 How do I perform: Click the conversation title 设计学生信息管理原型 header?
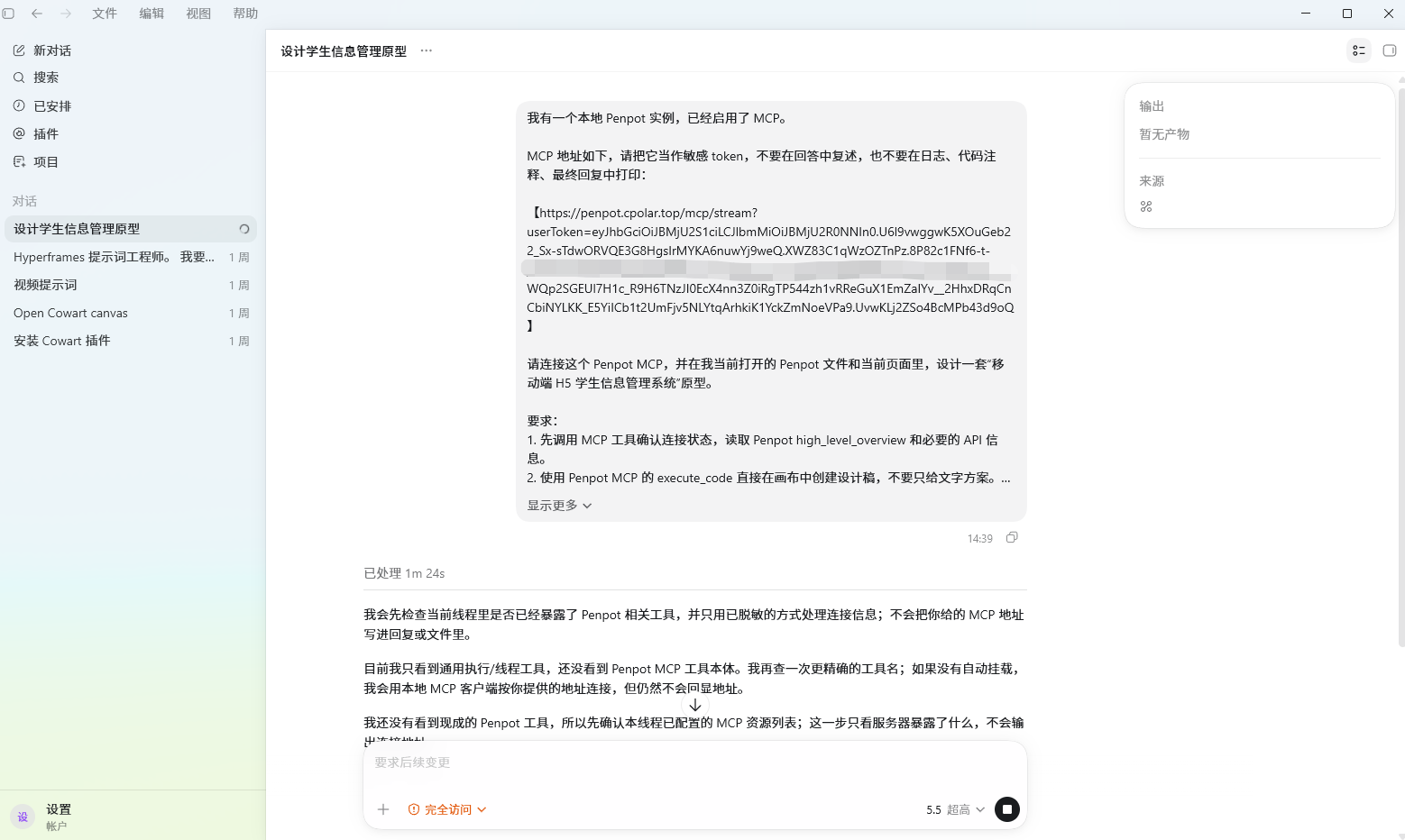click(344, 51)
